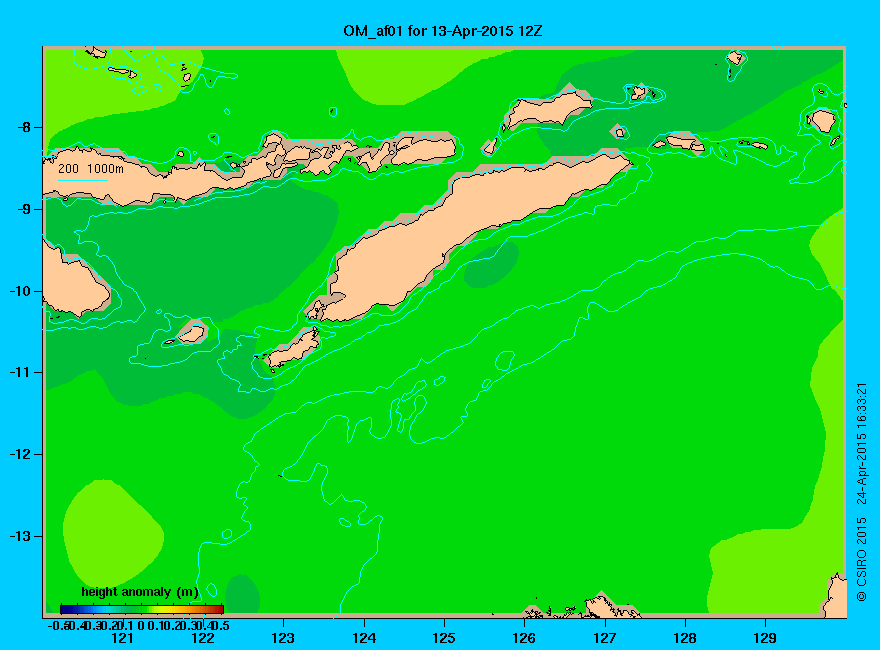Click the latitude axis label -10
The width and height of the screenshot is (880, 650).
(20, 291)
